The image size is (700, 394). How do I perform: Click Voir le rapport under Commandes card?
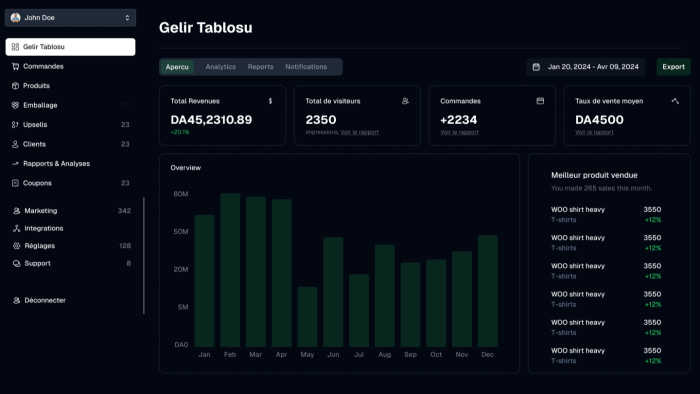[x=459, y=132]
